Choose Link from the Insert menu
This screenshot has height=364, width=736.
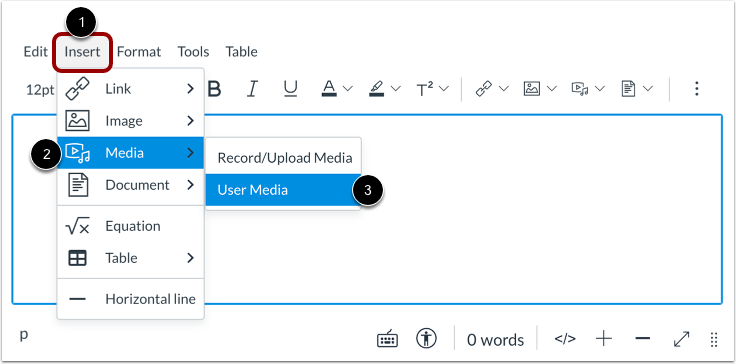130,89
